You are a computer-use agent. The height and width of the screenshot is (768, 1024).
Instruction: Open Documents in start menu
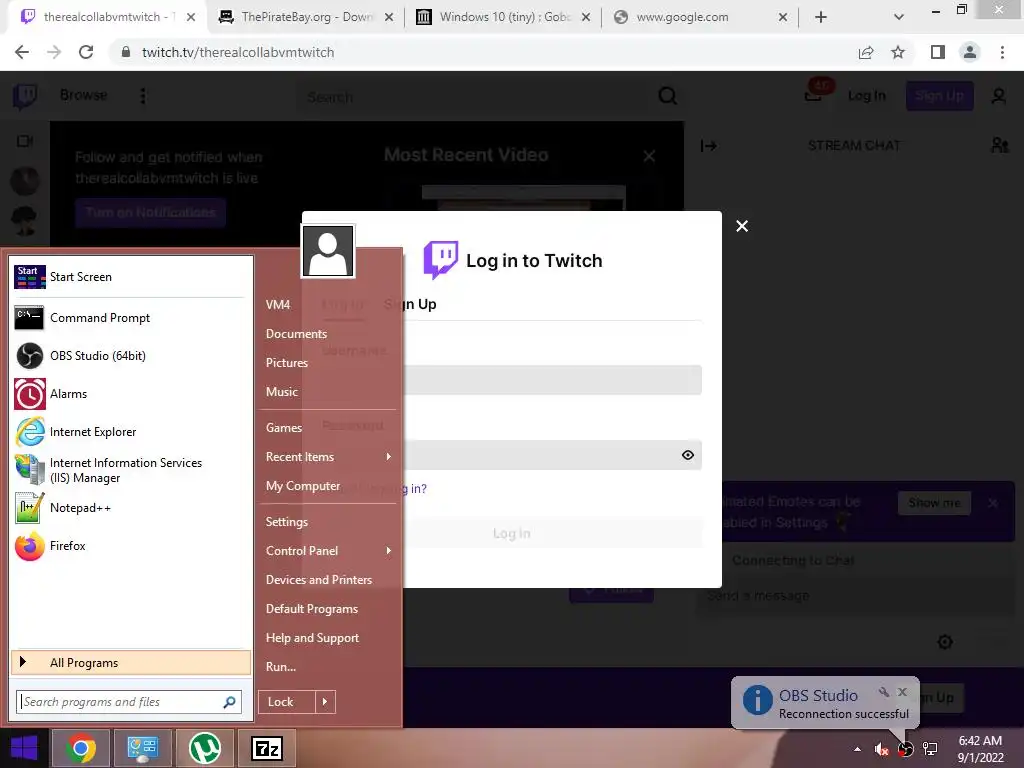pos(296,334)
